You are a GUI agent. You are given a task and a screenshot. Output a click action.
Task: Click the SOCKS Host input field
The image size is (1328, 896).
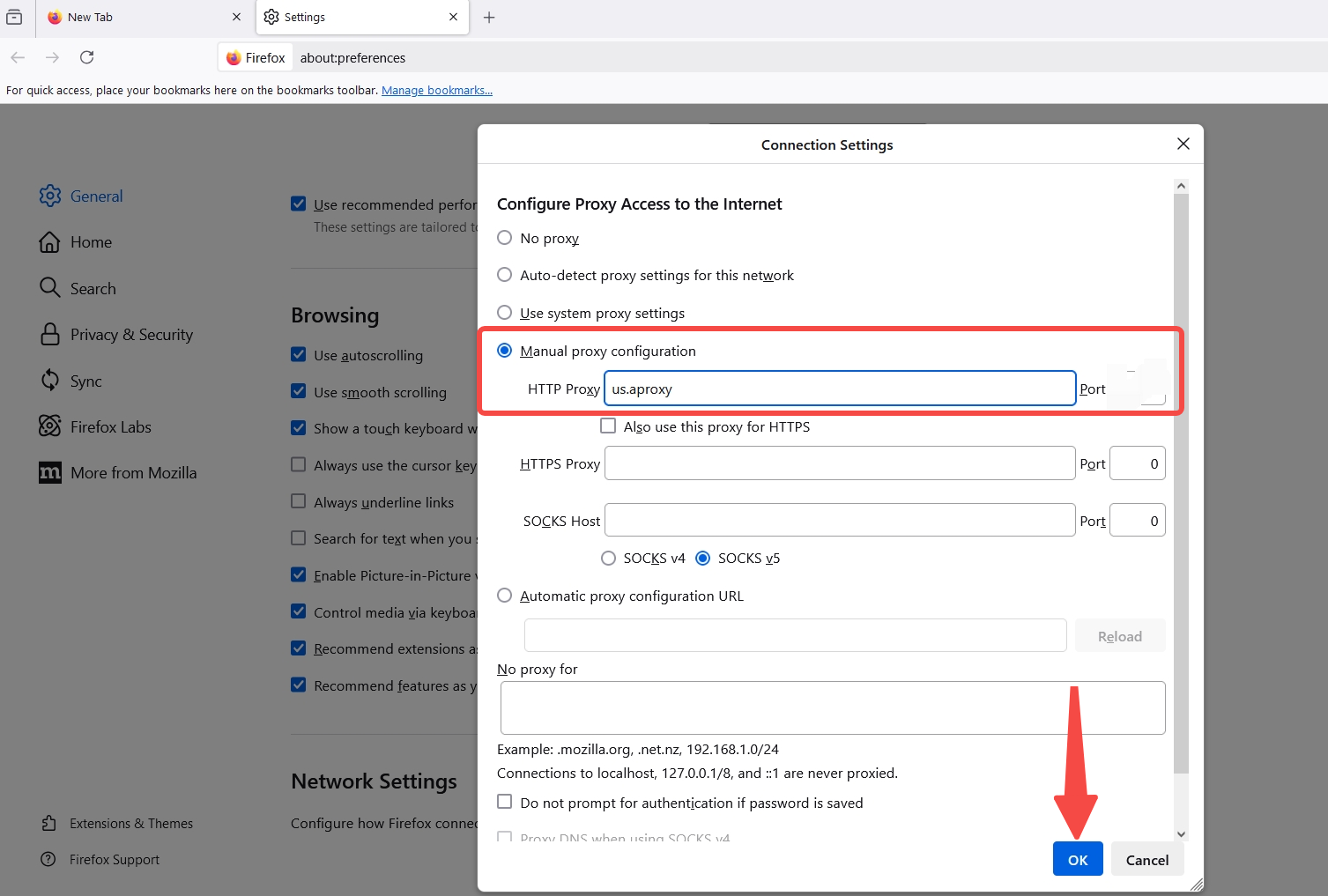(x=840, y=521)
